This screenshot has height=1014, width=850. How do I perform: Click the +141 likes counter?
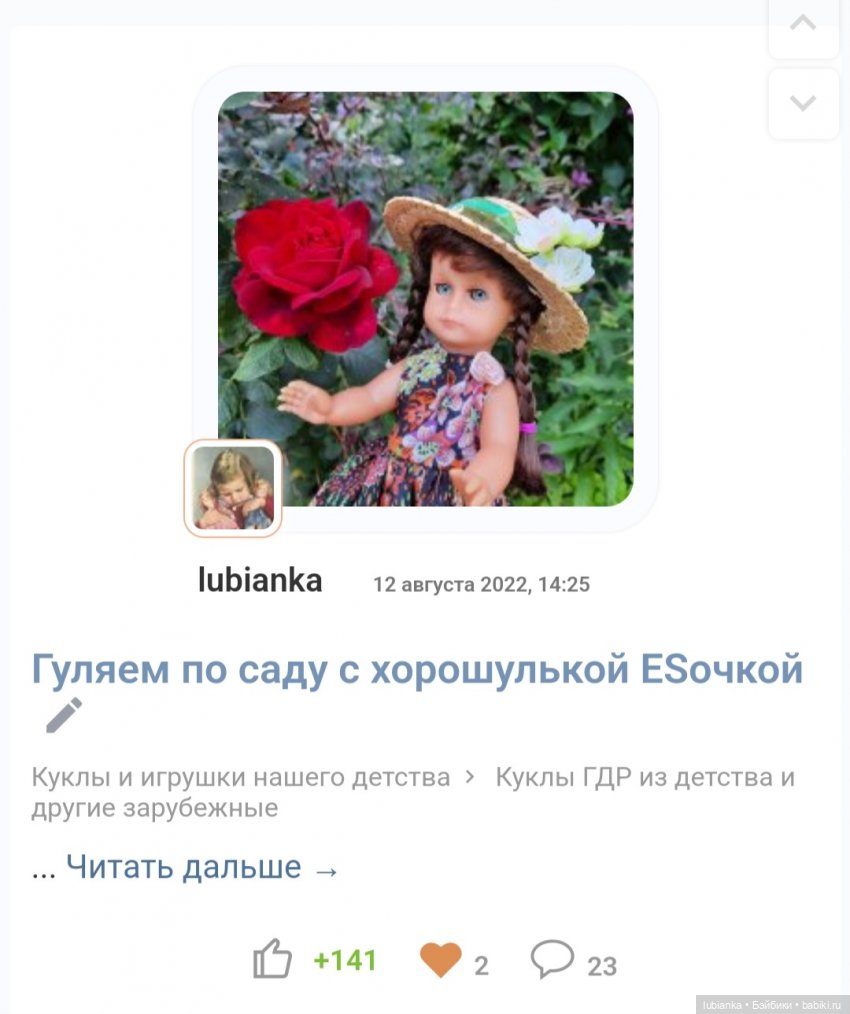(x=345, y=961)
